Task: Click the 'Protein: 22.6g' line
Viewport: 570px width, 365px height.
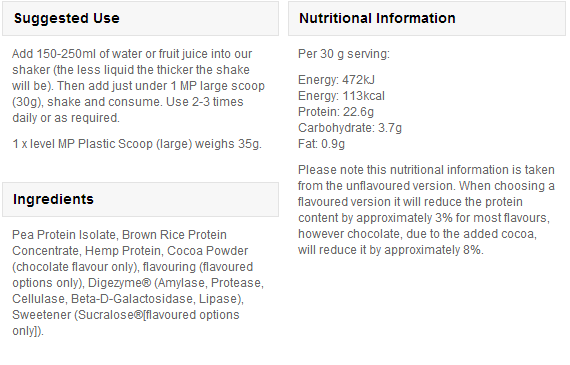Action: [x=336, y=112]
